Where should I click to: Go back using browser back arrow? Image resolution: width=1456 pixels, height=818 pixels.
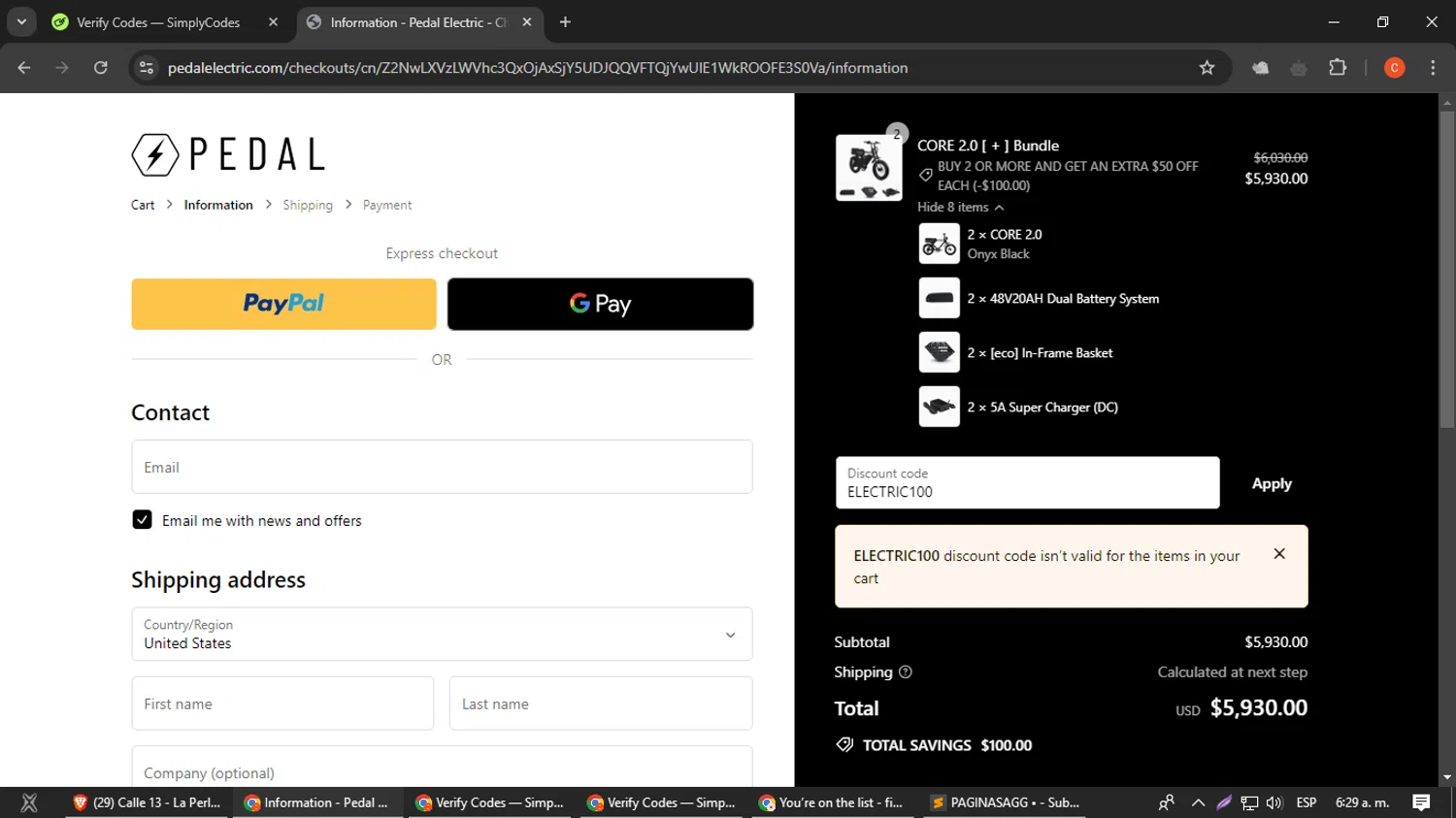[x=24, y=68]
